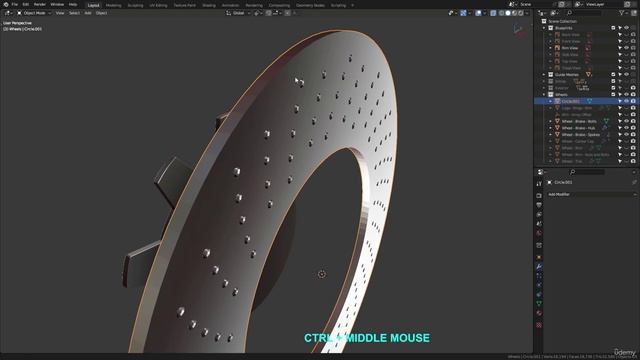This screenshot has width=640, height=360.
Task: Open the 3D viewport editor type selector
Action: point(8,13)
